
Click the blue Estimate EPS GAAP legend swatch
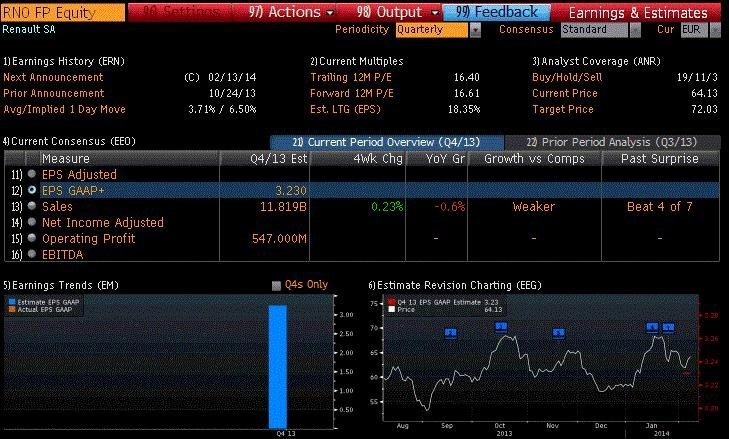[x=12, y=302]
